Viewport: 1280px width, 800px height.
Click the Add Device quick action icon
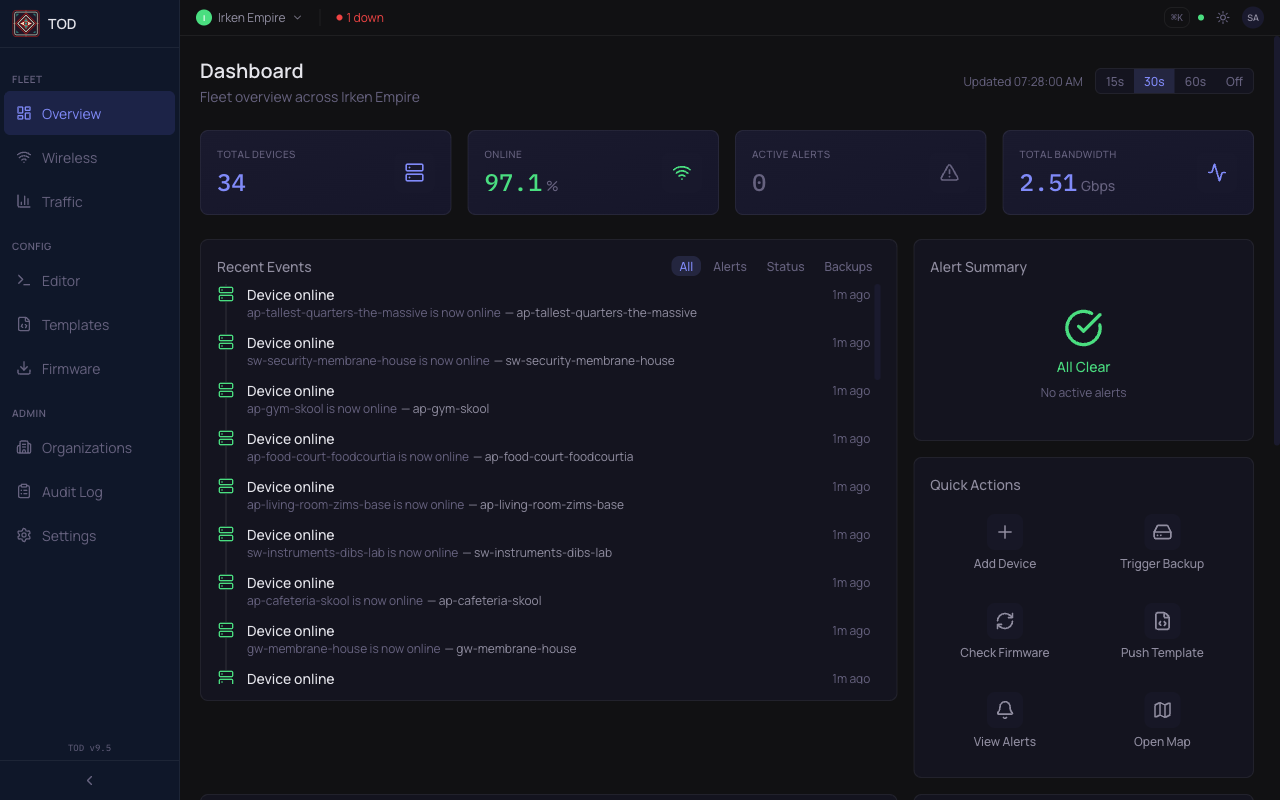click(1004, 531)
